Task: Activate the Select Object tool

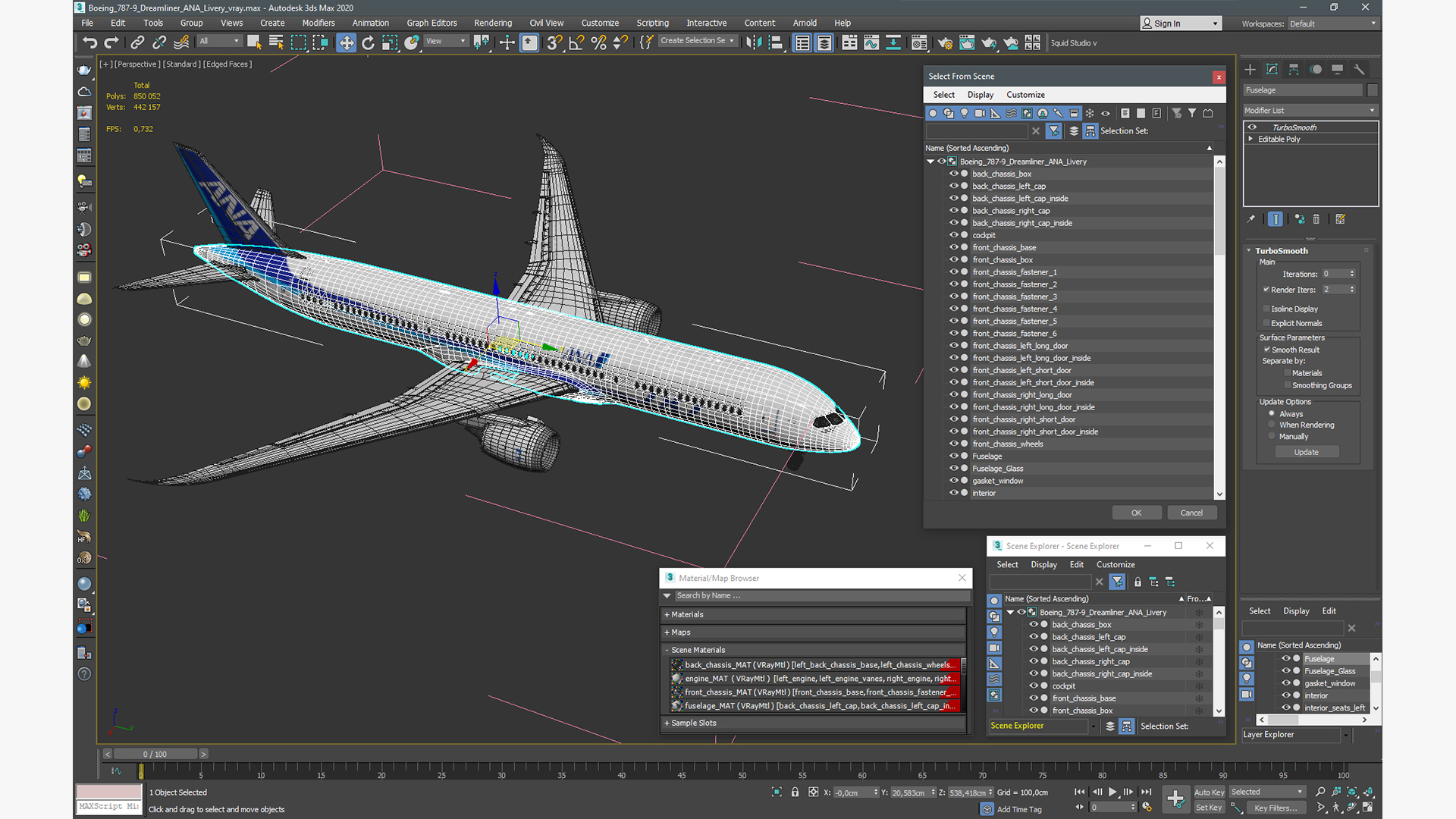Action: point(254,42)
